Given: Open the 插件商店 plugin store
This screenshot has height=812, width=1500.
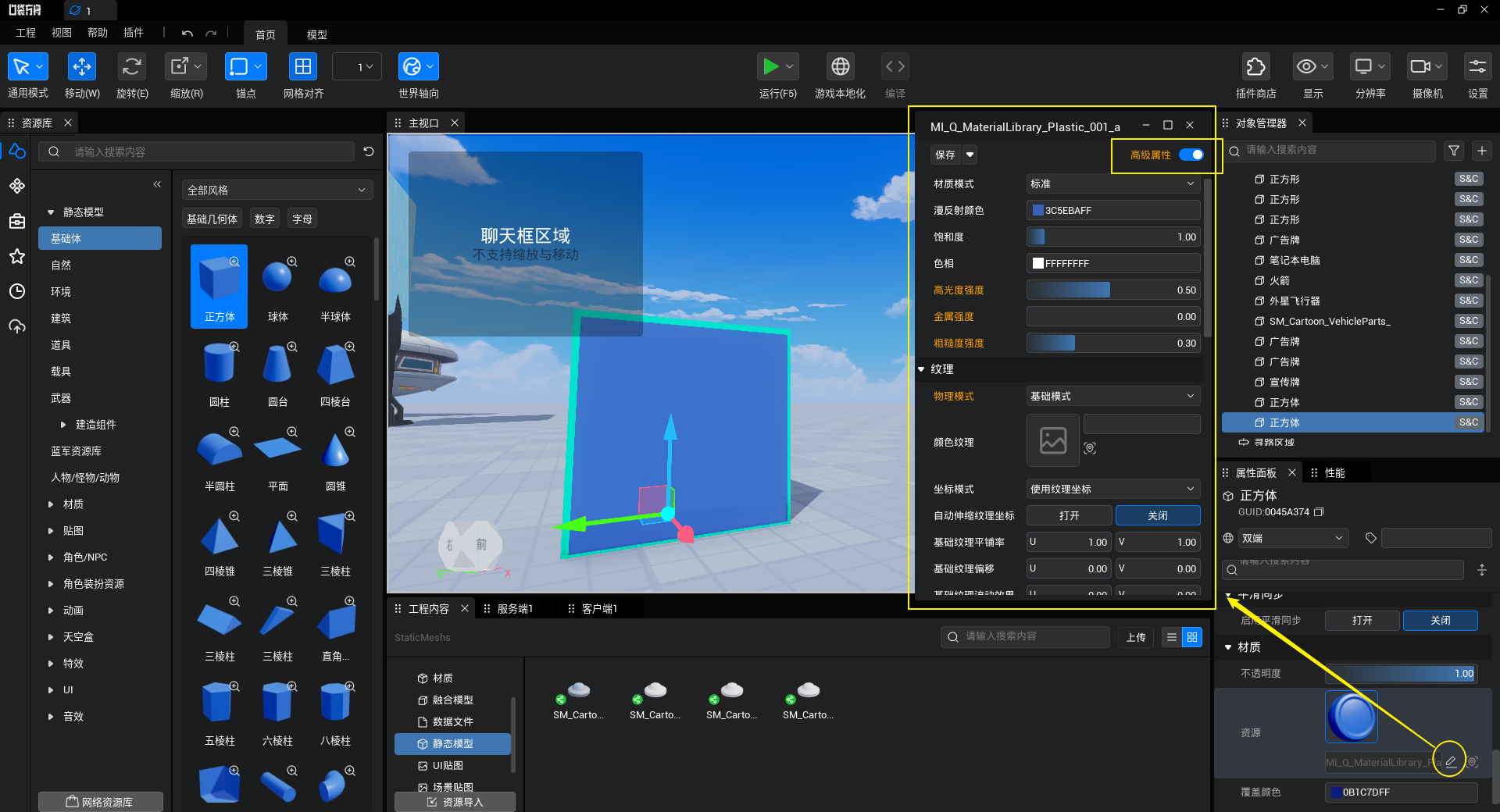Looking at the screenshot, I should click(x=1255, y=66).
